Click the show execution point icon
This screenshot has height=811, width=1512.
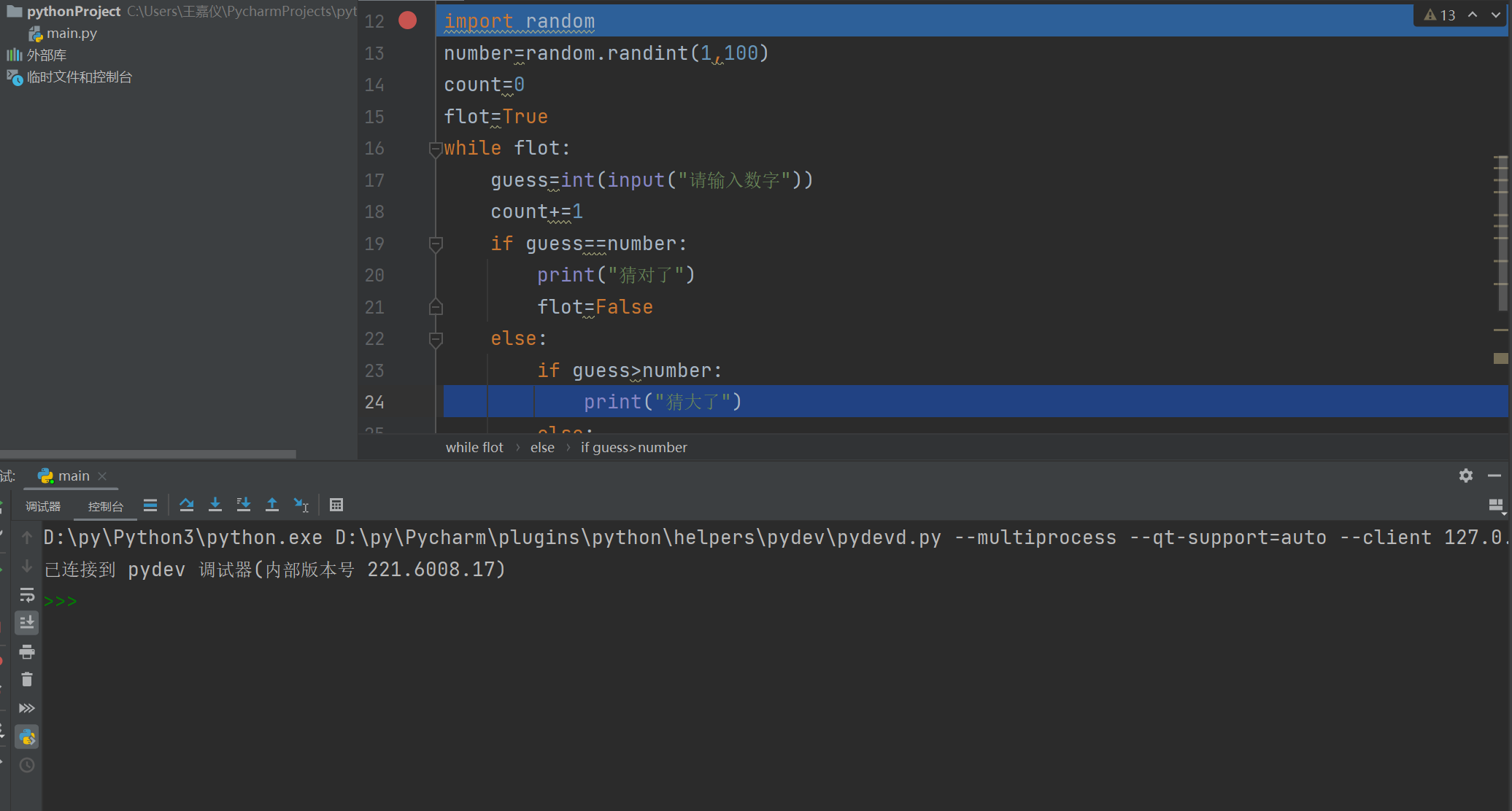coord(150,505)
